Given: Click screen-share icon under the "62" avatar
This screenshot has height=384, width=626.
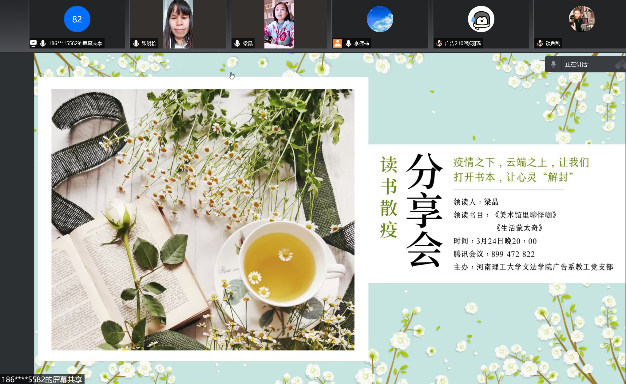Looking at the screenshot, I should 34,43.
